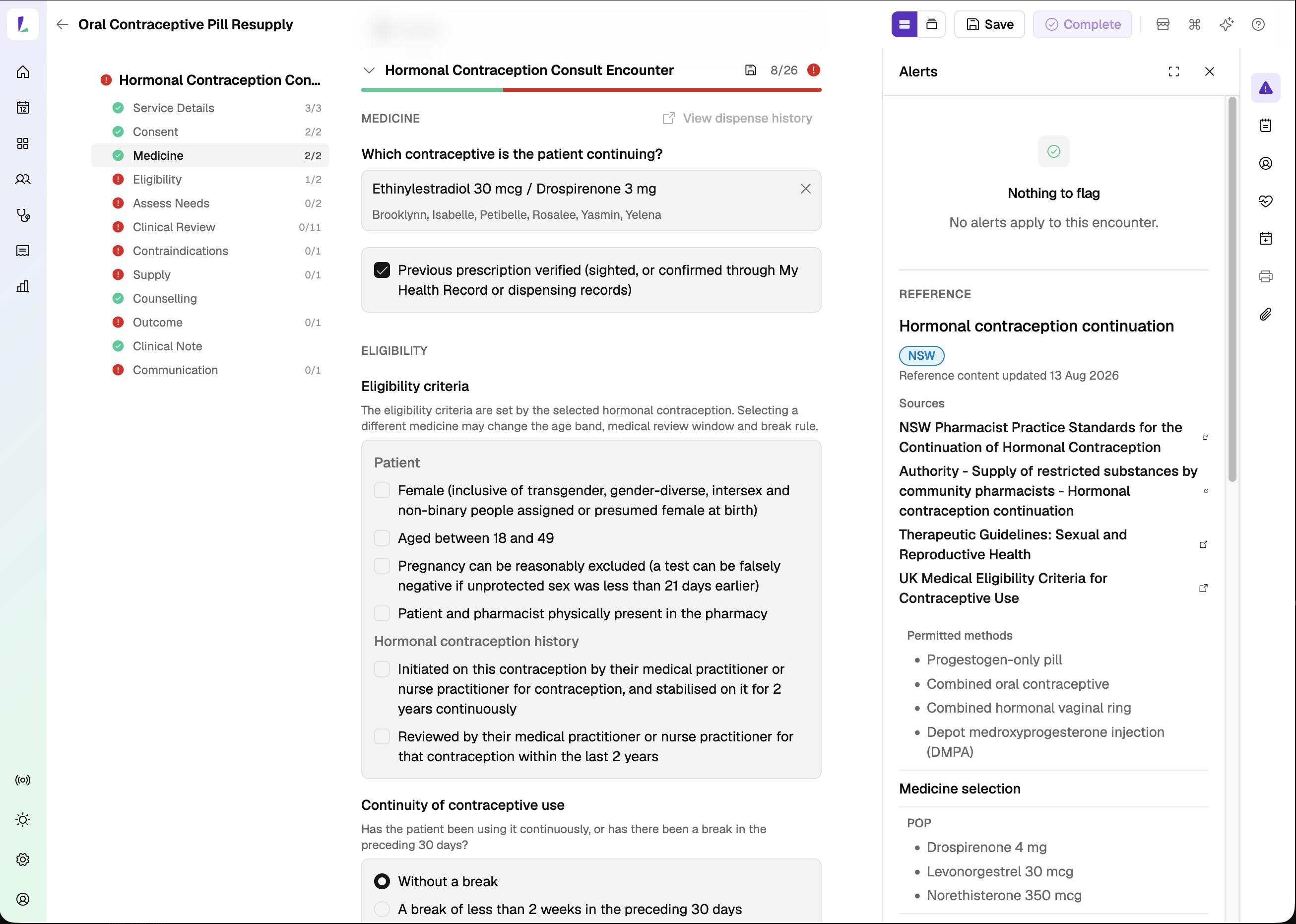Click the broadcast signal icon in sidebar
The height and width of the screenshot is (924, 1296).
23,780
